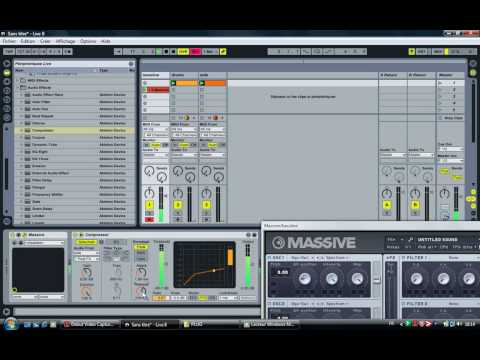Toggle the Draw Mode pencil icon
The image size is (480, 360).
point(223,51)
